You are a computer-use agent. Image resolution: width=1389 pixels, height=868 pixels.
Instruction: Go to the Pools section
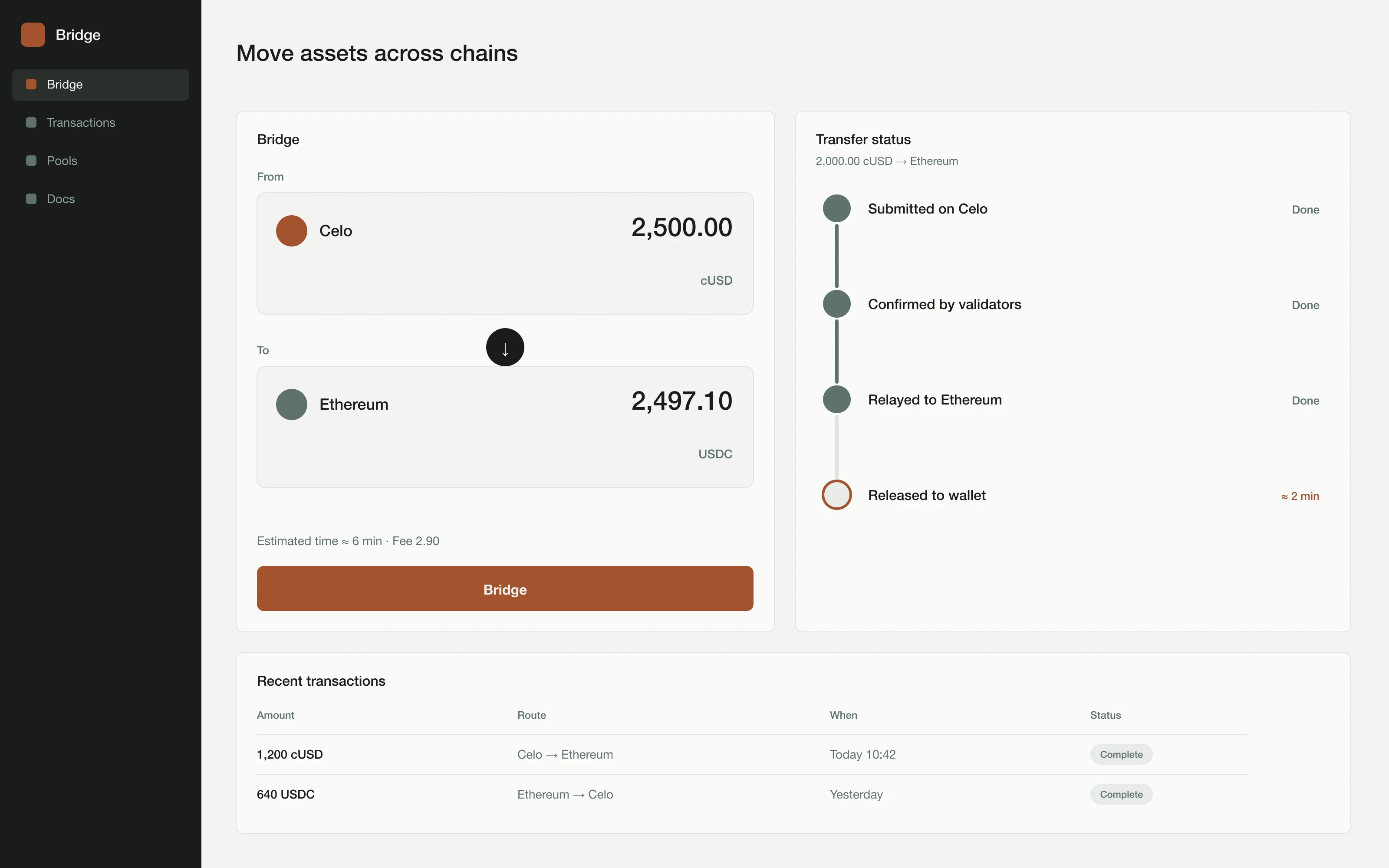(x=100, y=161)
